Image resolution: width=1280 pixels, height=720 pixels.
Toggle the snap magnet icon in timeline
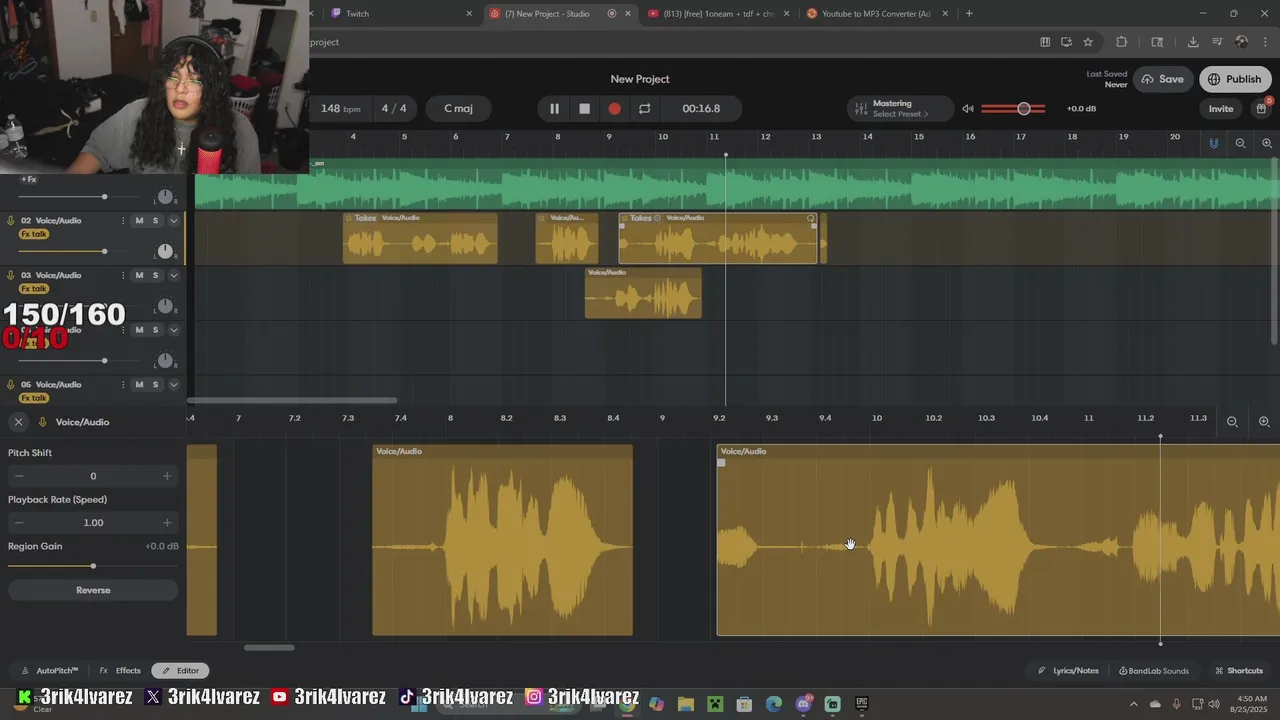coord(1213,143)
